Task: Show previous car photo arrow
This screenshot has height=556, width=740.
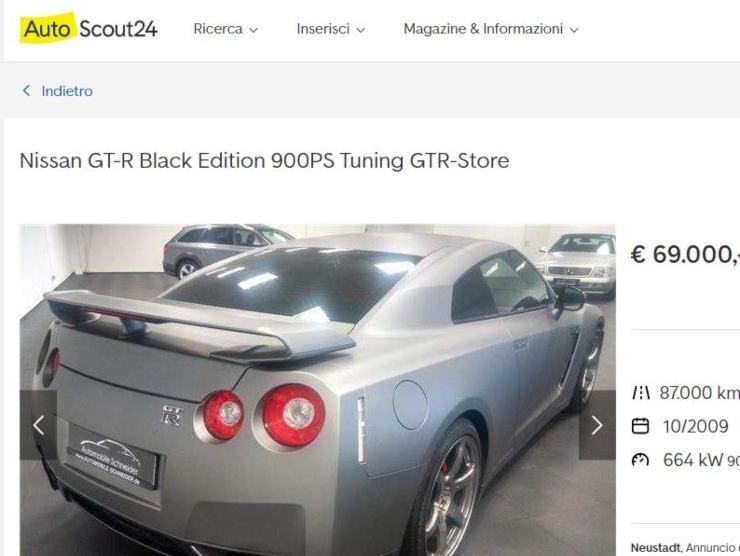Action: pyautogui.click(x=38, y=425)
